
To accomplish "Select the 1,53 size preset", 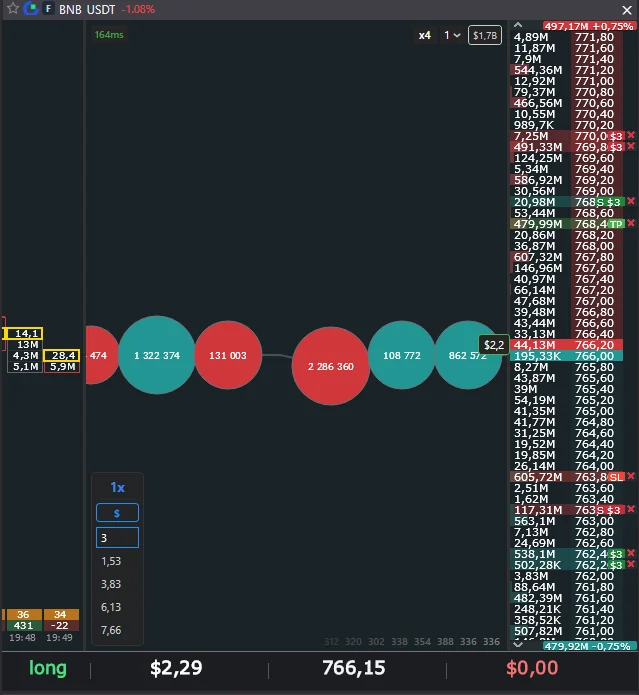I will (111, 561).
